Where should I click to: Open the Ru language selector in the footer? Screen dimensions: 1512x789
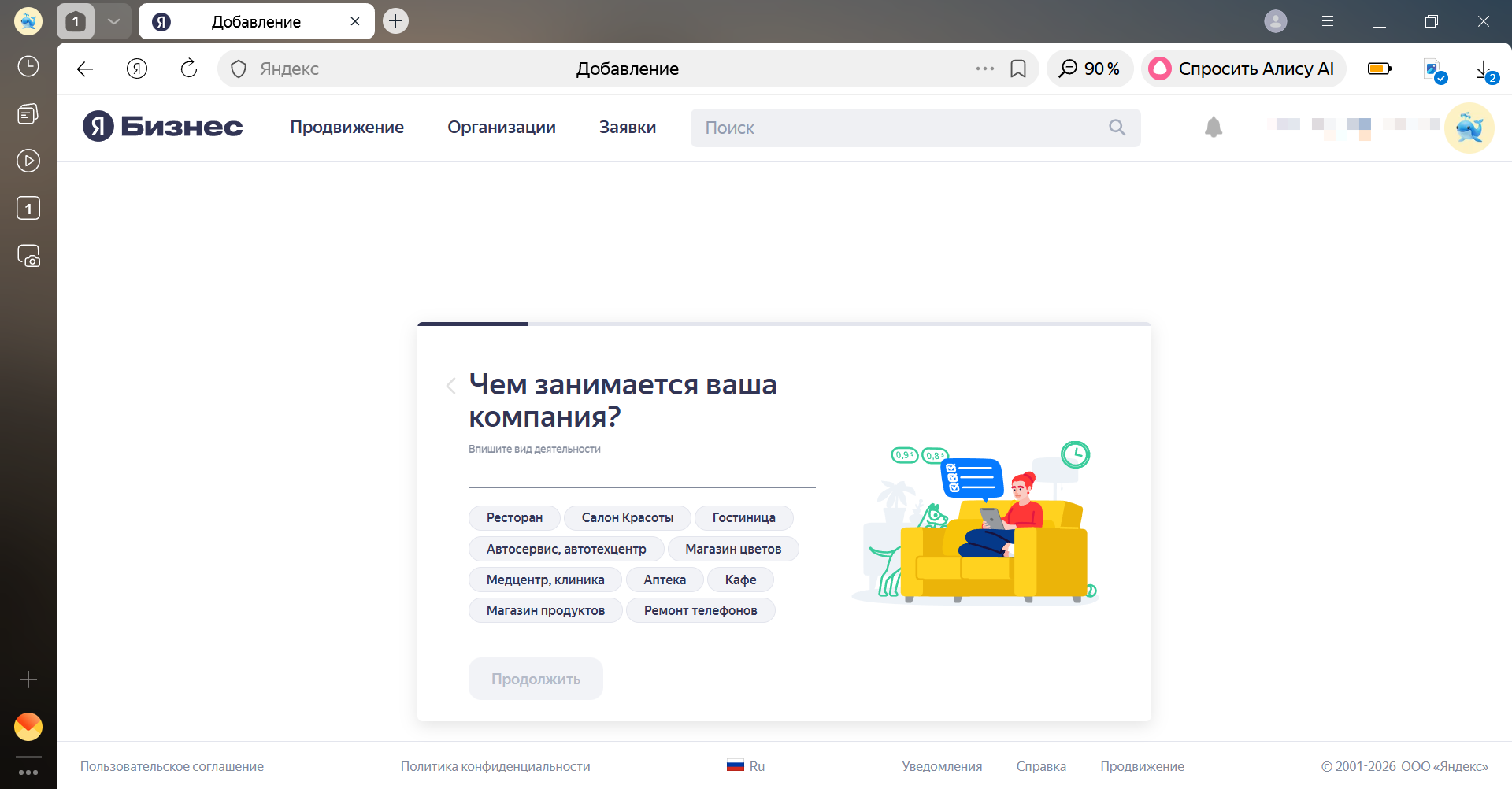click(x=745, y=765)
